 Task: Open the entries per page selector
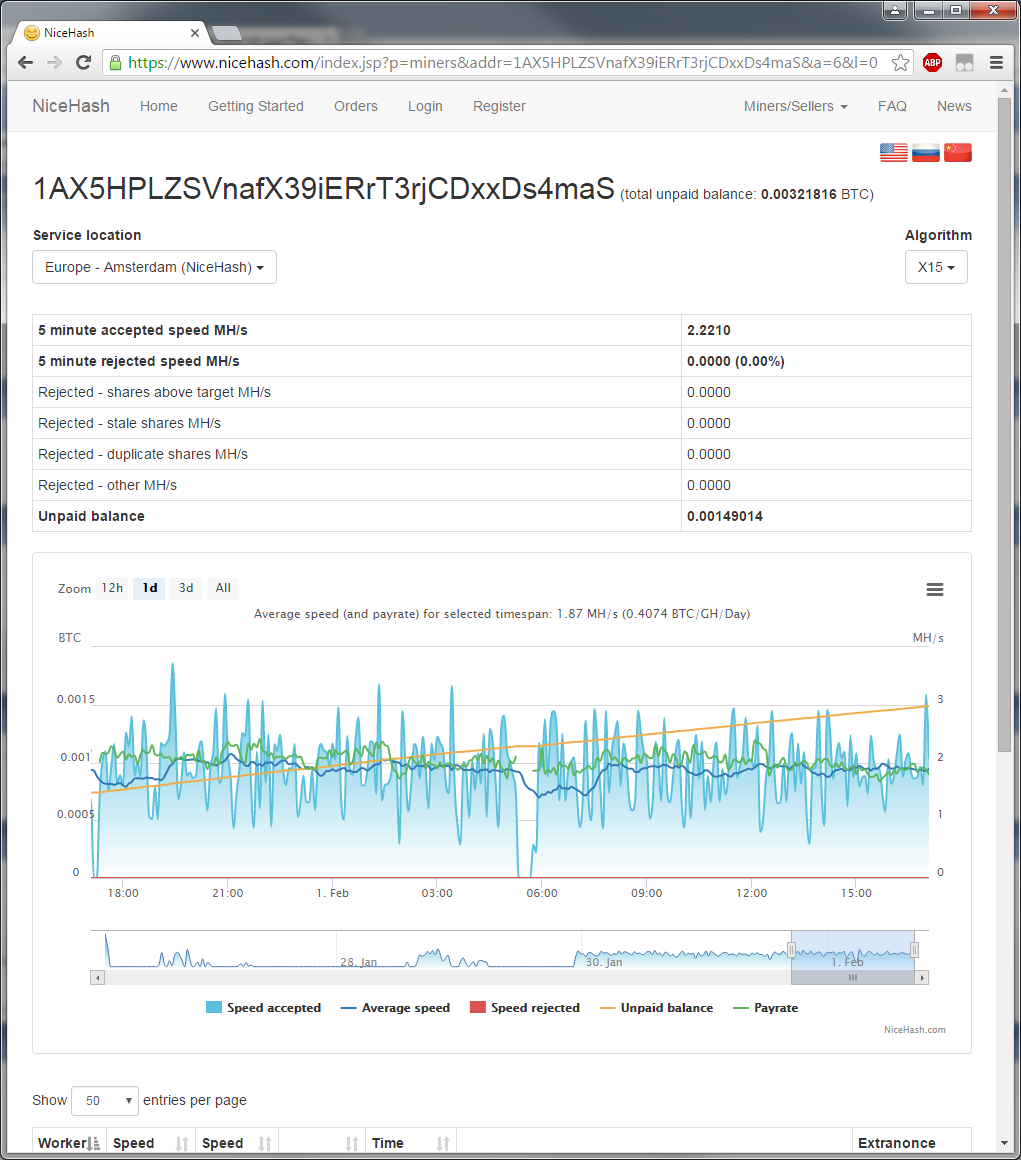(105, 1101)
